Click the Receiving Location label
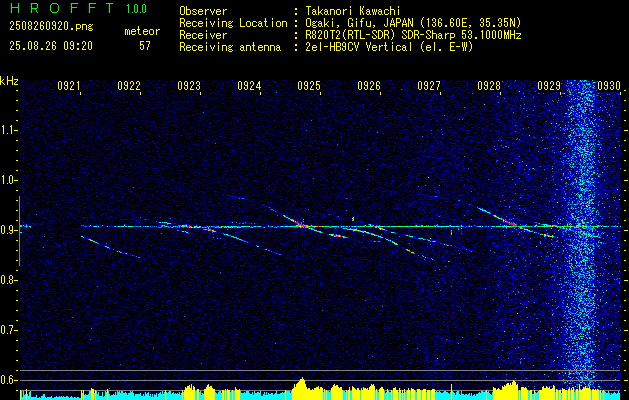Image resolution: width=629 pixels, height=400 pixels. click(233, 23)
